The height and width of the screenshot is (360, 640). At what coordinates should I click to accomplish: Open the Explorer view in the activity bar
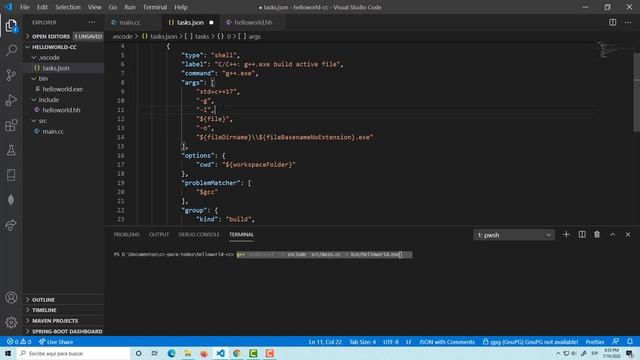coord(11,26)
